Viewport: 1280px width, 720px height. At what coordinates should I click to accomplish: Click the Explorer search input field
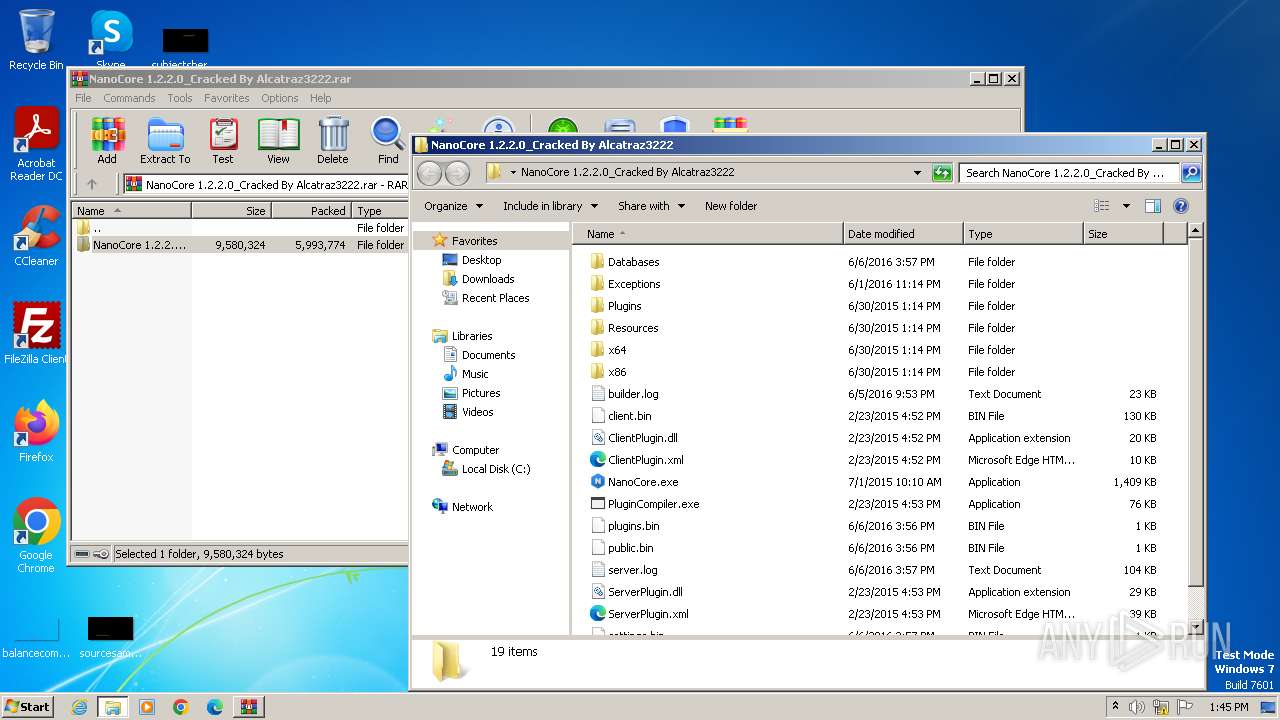tap(1068, 173)
